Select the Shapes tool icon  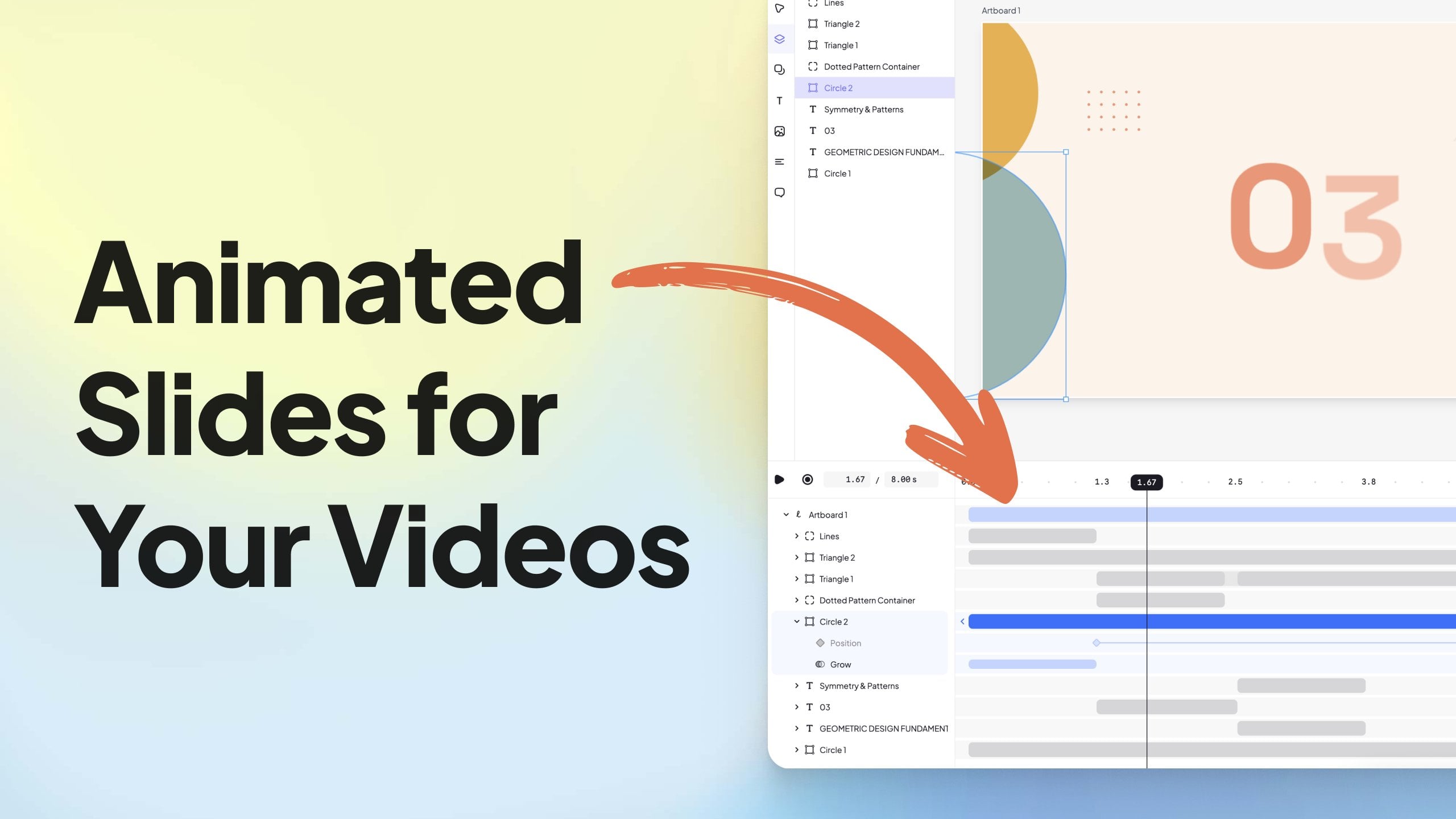click(780, 69)
